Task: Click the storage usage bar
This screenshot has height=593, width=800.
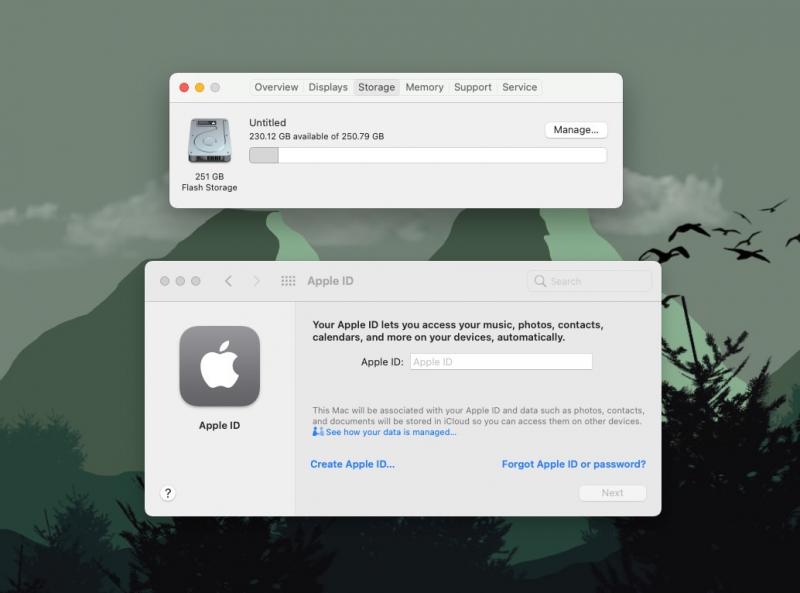Action: tap(428, 155)
